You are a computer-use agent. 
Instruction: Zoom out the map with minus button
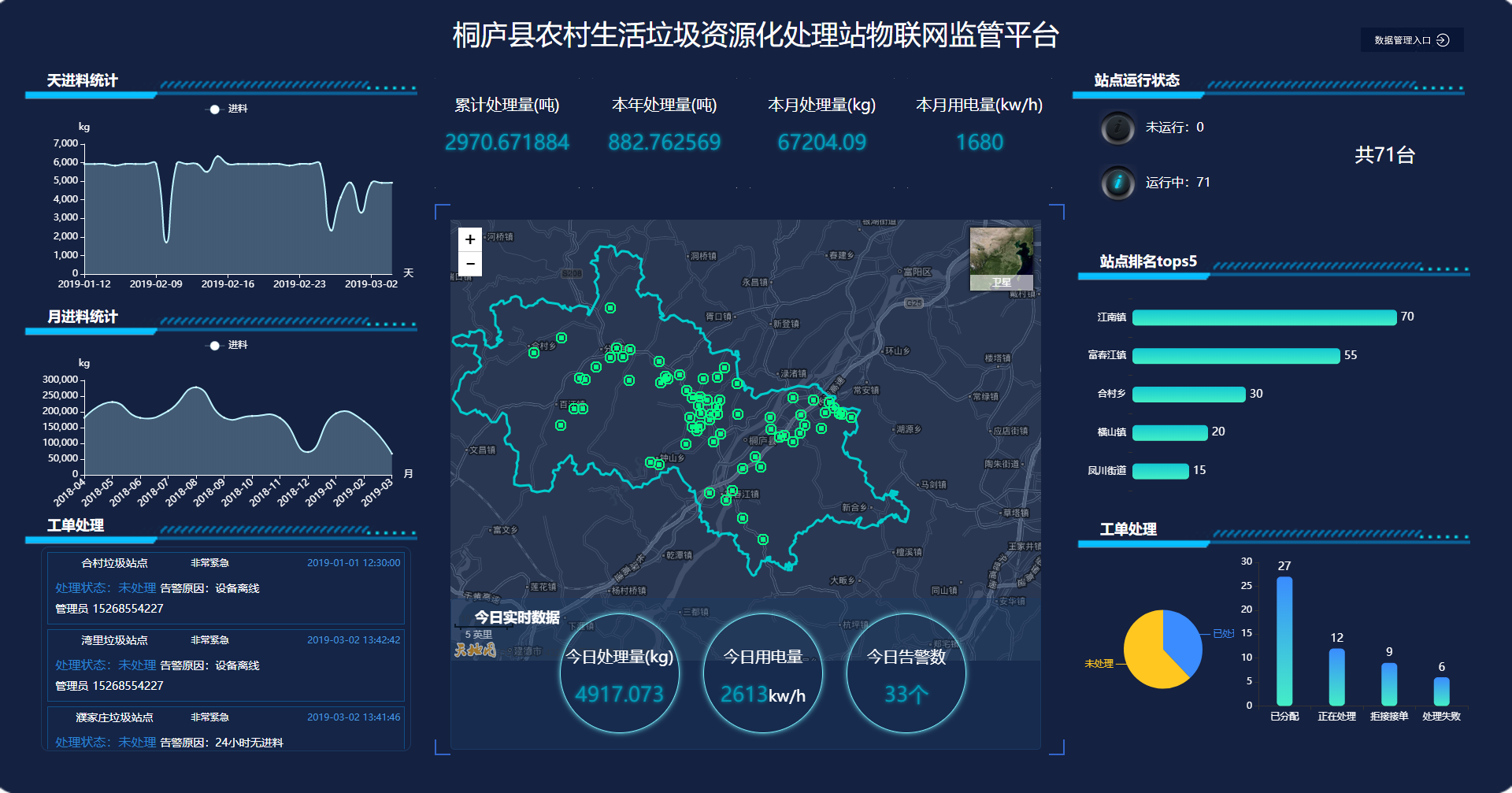click(x=470, y=264)
